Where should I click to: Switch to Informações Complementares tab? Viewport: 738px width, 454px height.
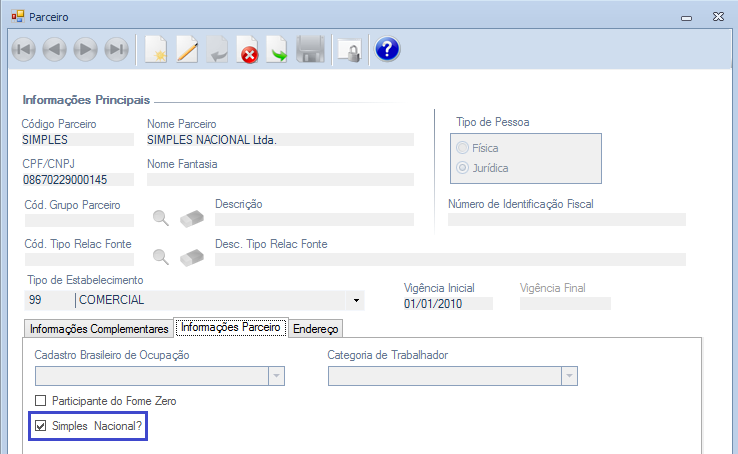click(99, 329)
